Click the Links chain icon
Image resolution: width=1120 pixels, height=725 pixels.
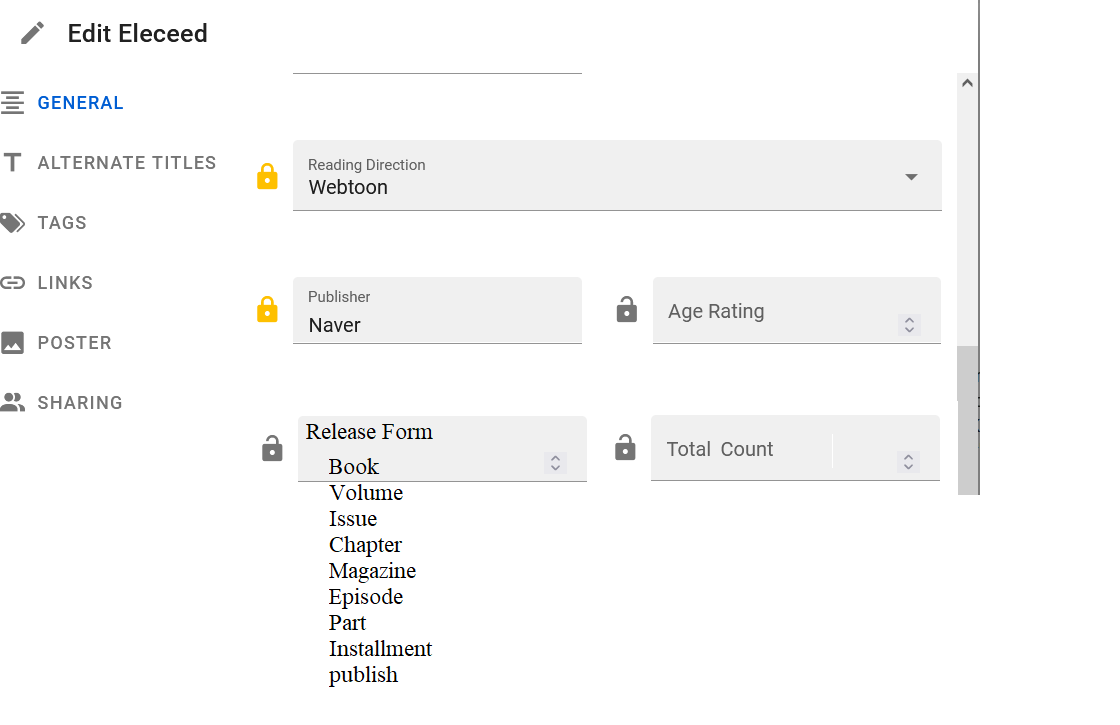(x=12, y=283)
